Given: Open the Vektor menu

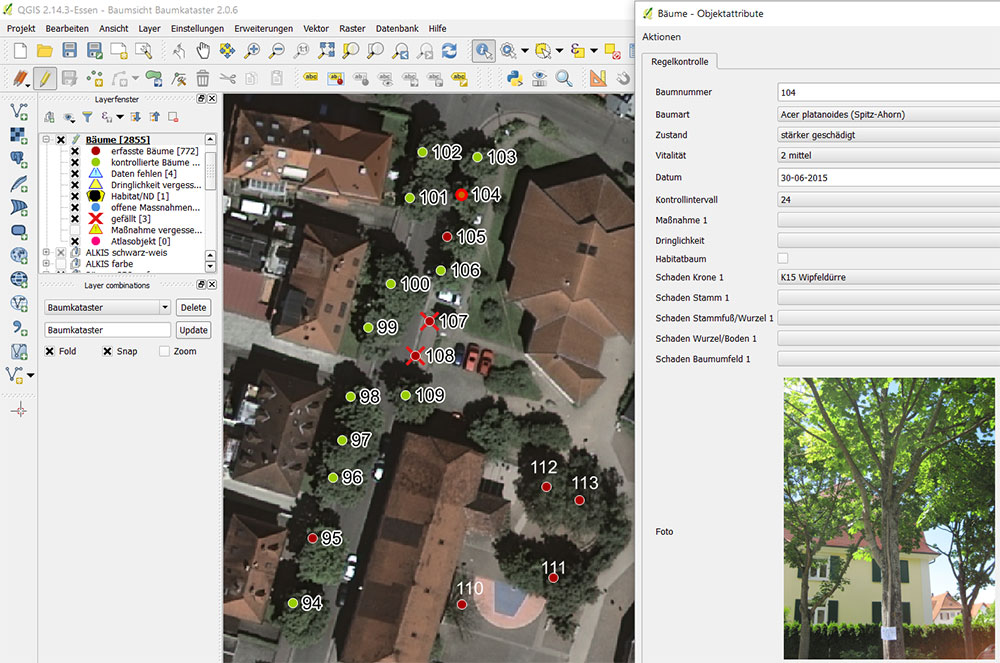Looking at the screenshot, I should 315,29.
